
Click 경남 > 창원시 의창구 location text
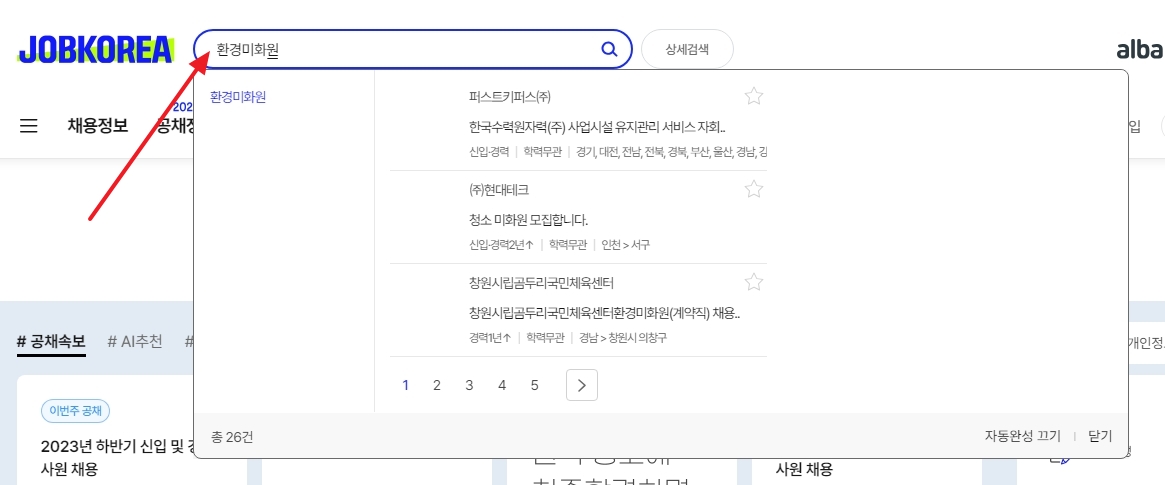(623, 337)
